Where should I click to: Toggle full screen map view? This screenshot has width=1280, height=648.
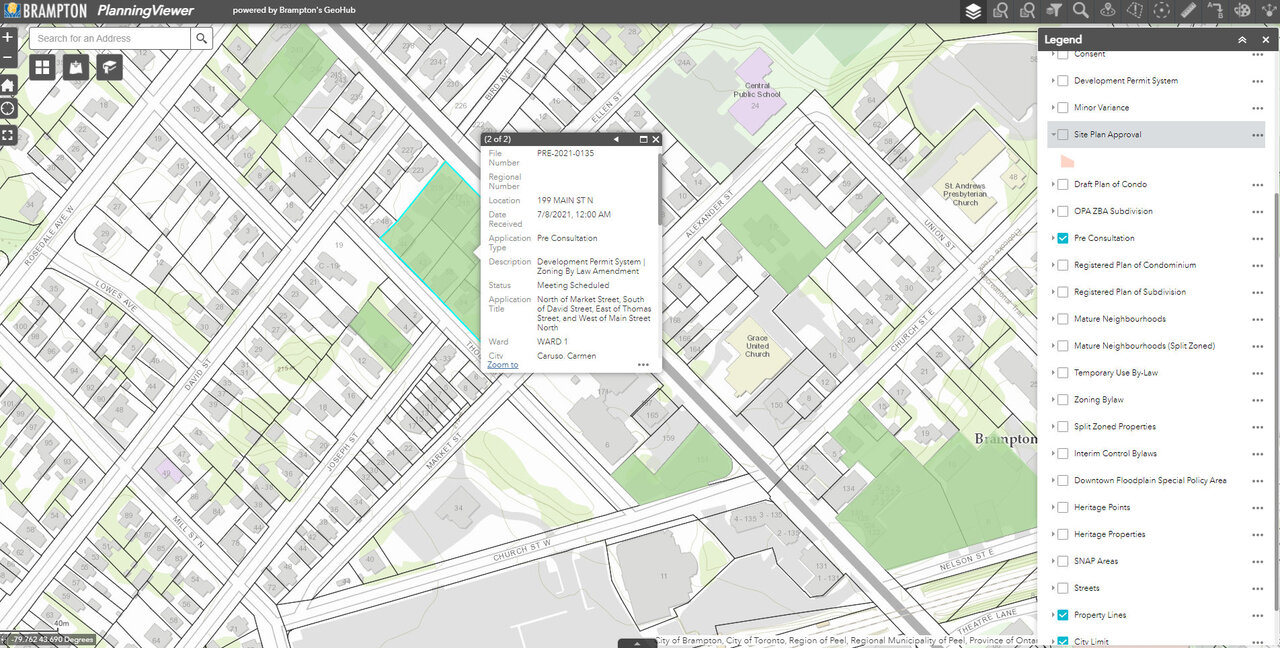point(8,134)
